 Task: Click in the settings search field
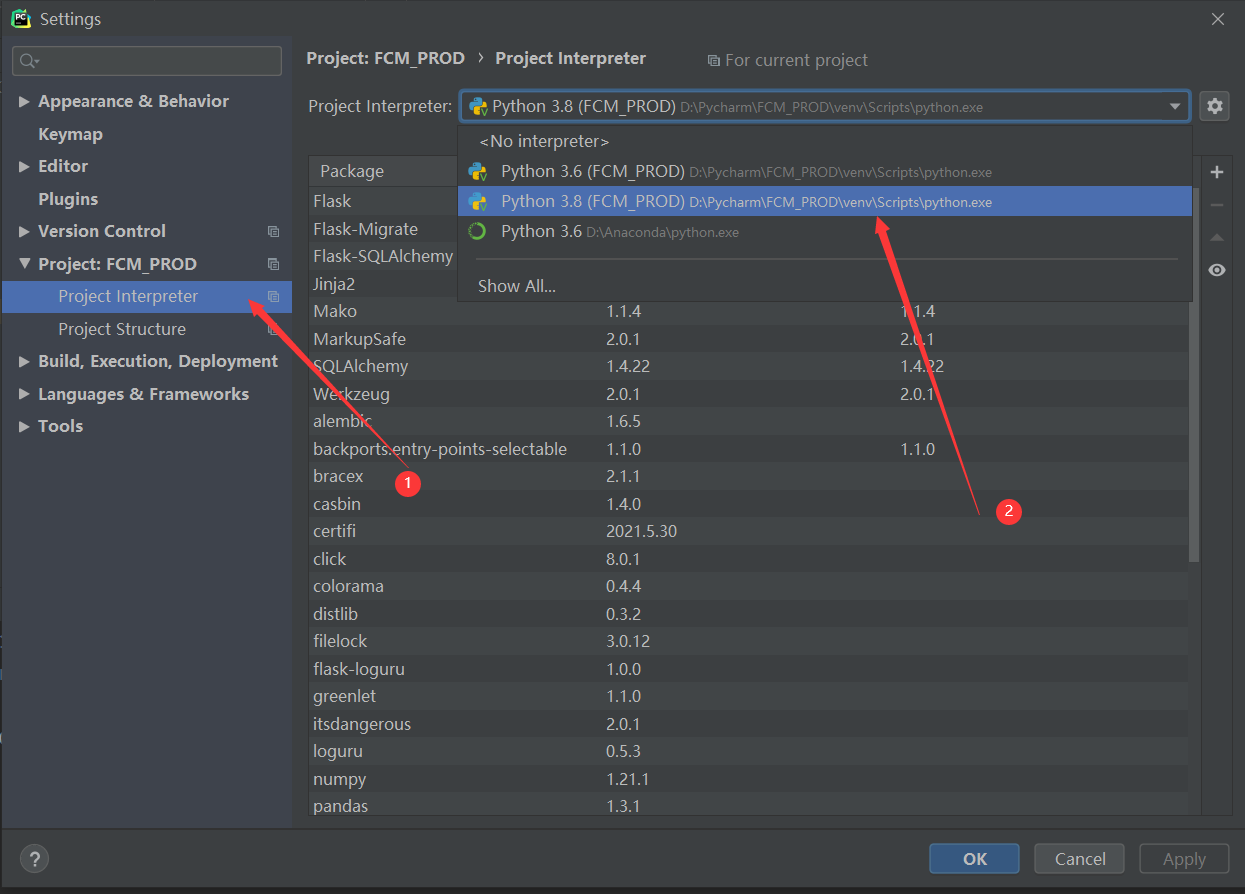tap(147, 61)
